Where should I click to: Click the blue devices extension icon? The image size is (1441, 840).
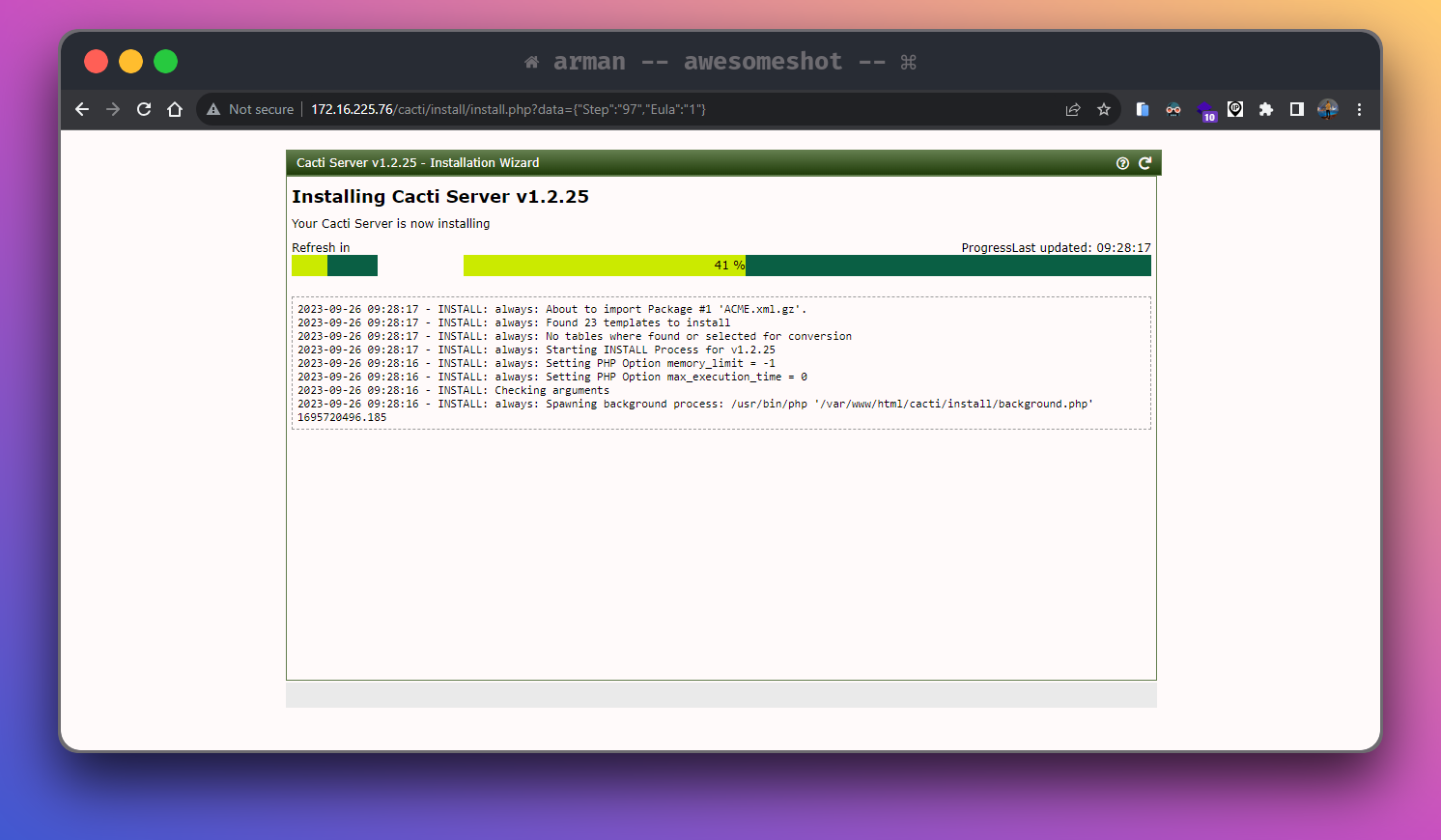click(1143, 109)
